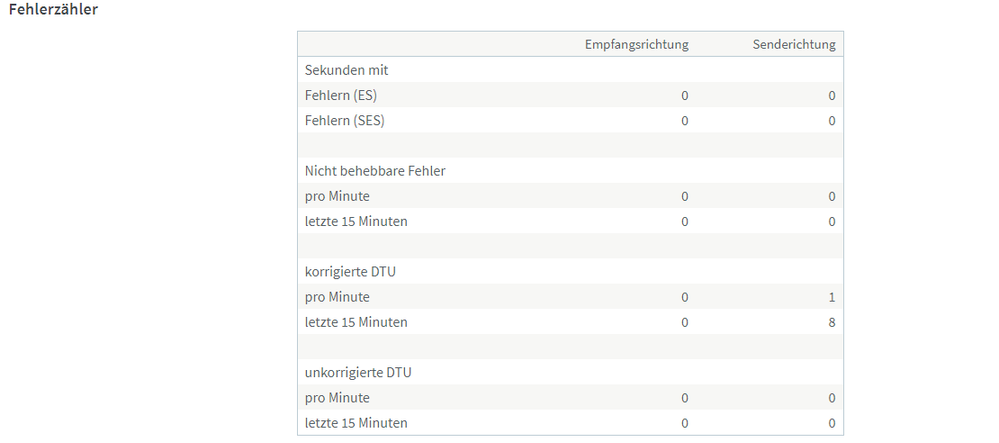Click the "korrigierte DTU" group label
The height and width of the screenshot is (443, 999).
pyautogui.click(x=351, y=271)
